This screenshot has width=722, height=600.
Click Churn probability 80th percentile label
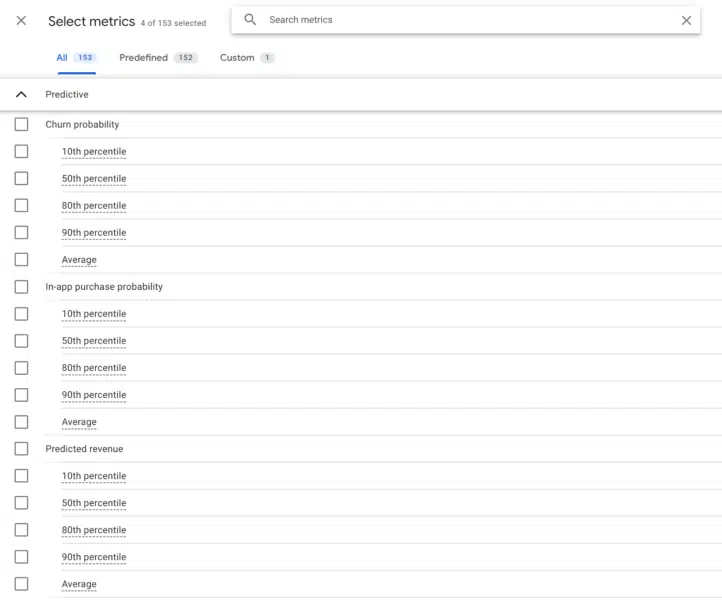point(94,206)
